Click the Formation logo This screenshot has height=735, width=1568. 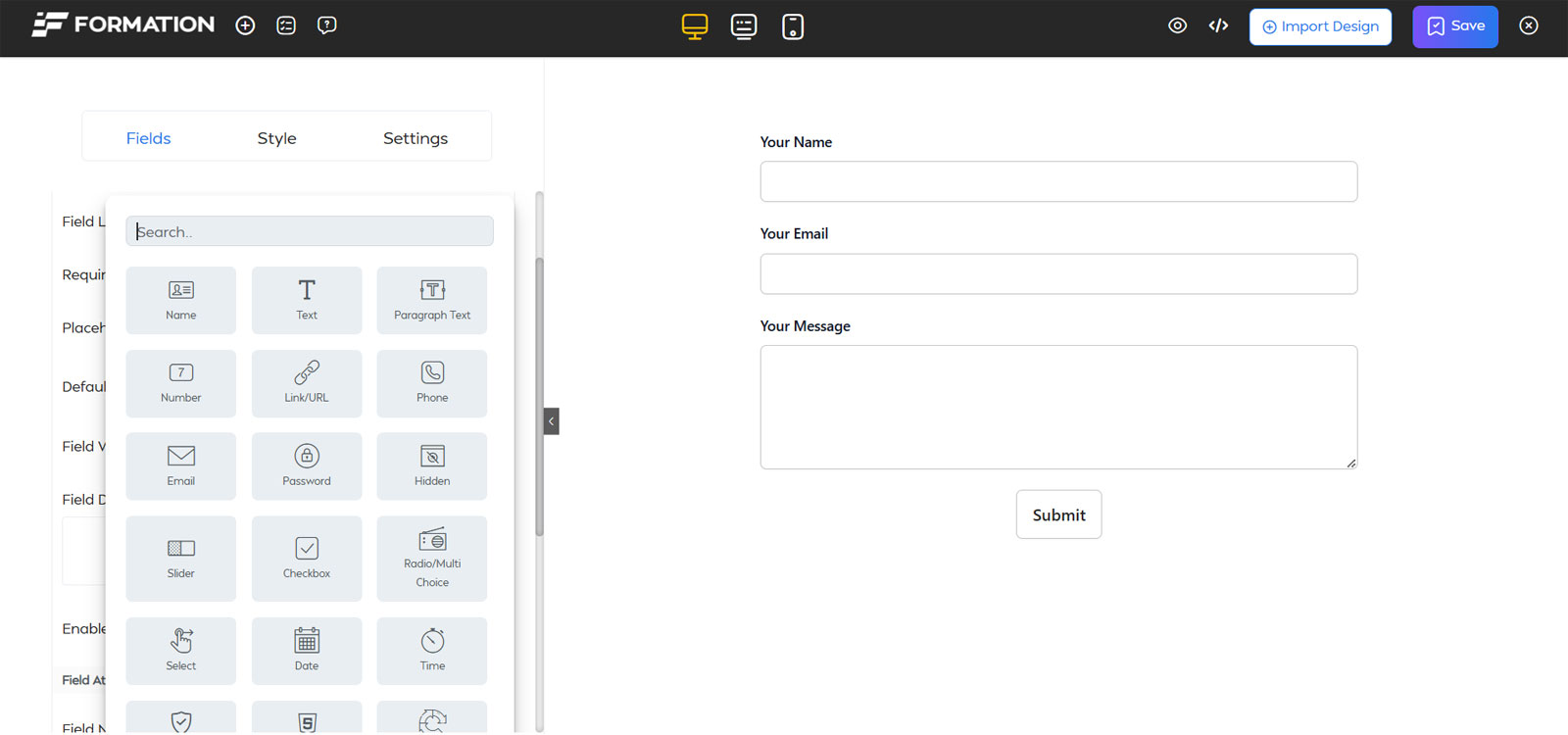(123, 24)
